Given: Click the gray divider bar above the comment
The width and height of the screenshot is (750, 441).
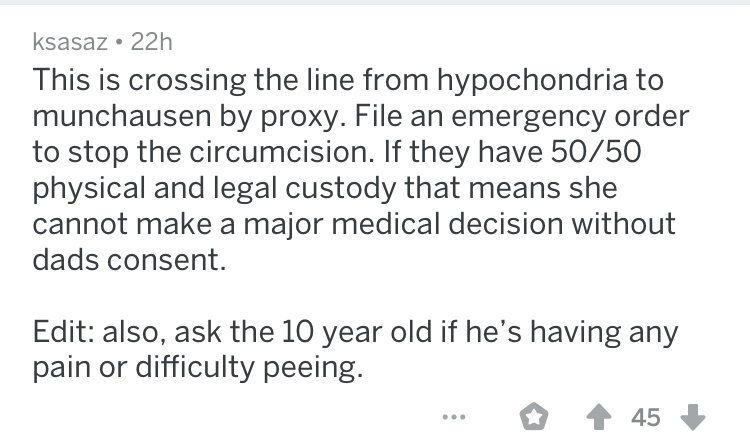Looking at the screenshot, I should 375,2.
